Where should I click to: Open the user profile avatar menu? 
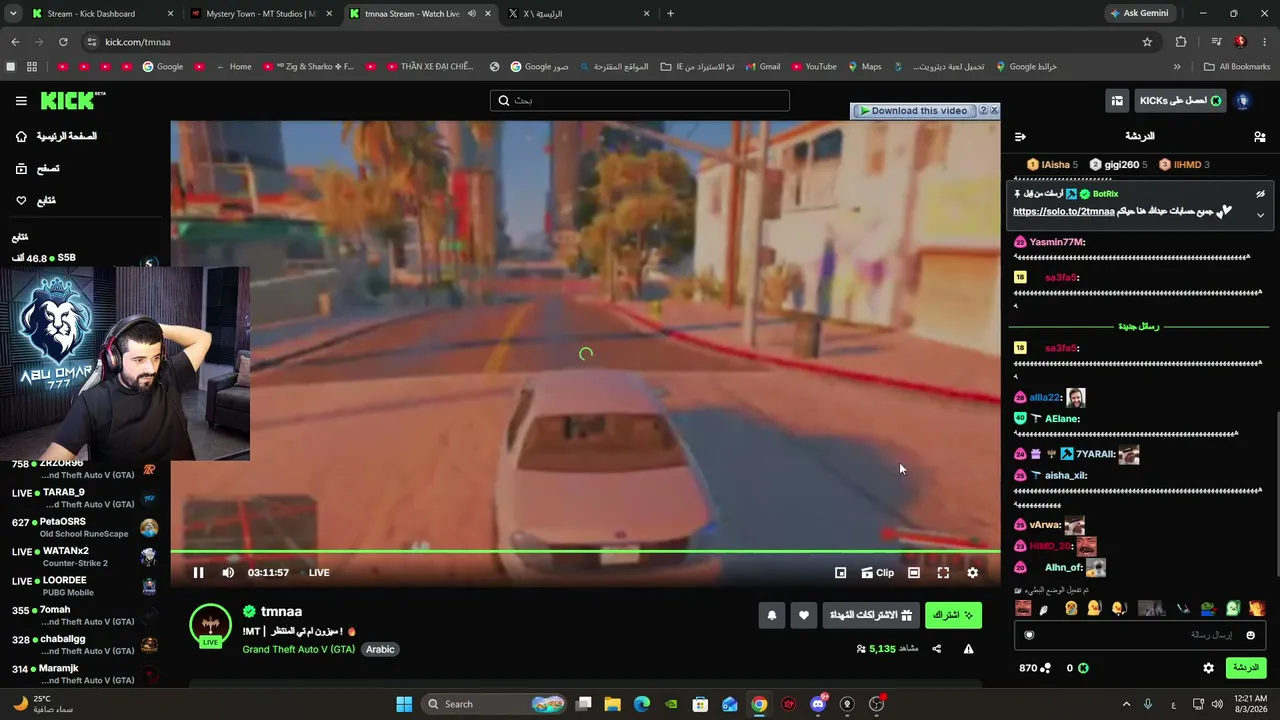click(1243, 101)
